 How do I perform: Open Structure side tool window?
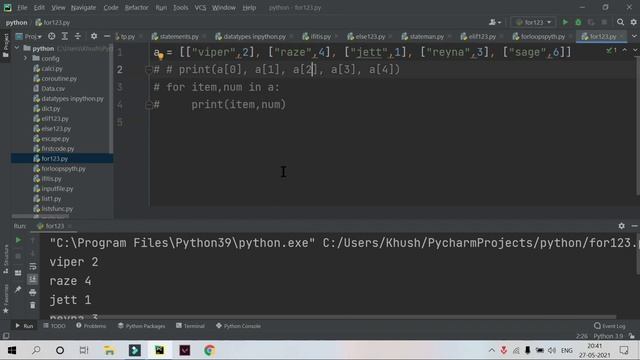(6, 259)
